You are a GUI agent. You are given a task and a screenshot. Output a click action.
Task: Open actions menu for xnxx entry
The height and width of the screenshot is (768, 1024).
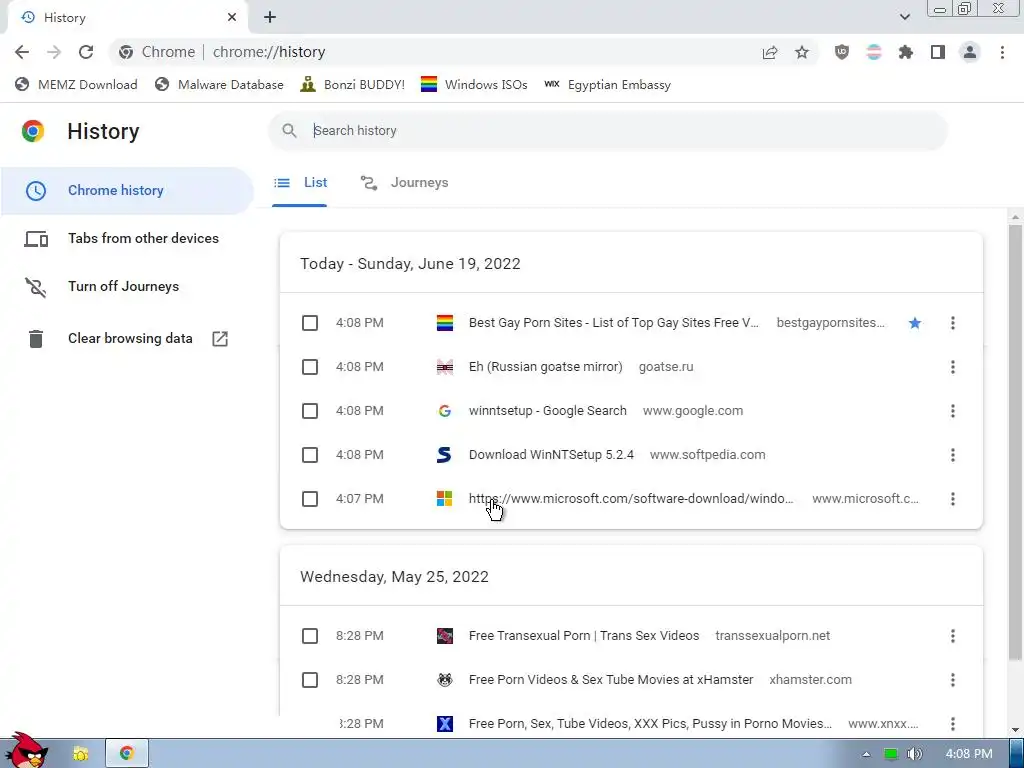click(x=953, y=724)
